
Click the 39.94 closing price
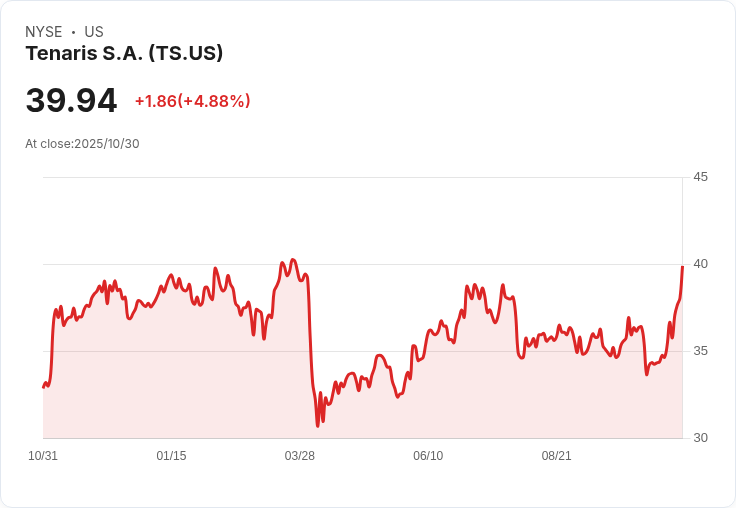71,100
